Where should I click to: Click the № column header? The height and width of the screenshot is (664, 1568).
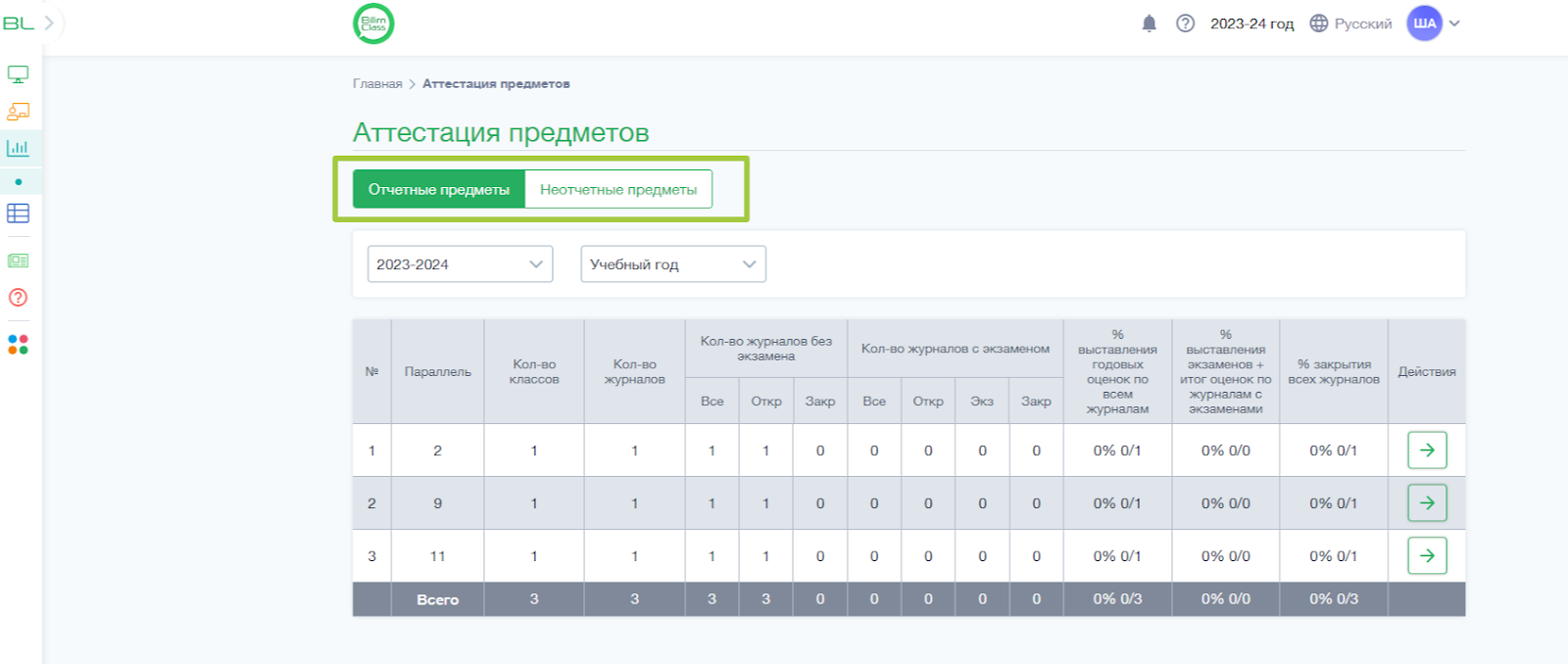(x=371, y=372)
